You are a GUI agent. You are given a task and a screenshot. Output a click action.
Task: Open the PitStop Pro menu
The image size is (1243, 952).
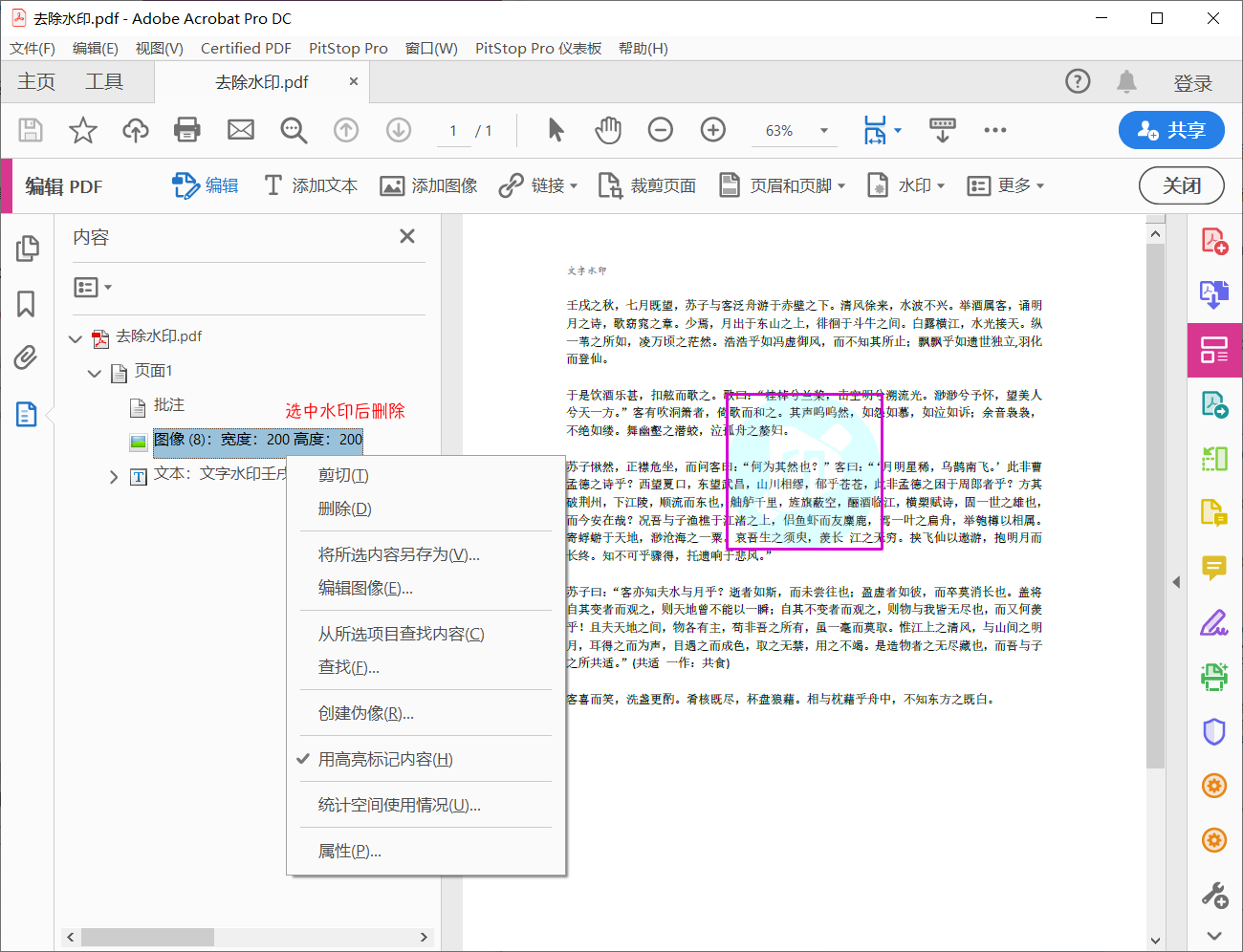click(348, 49)
